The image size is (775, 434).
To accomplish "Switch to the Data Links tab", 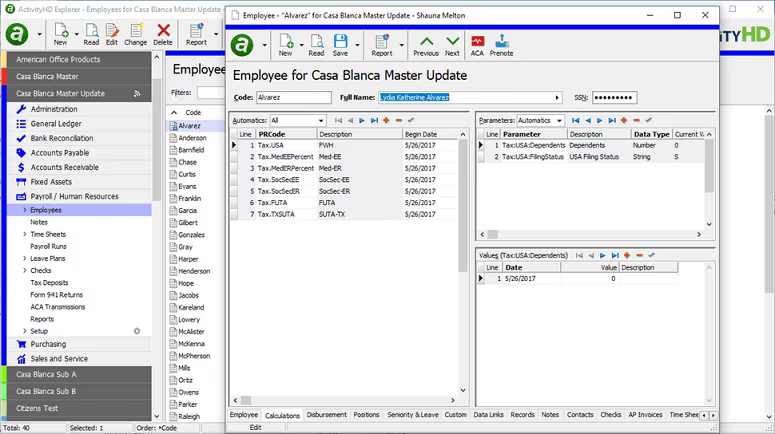I will (x=488, y=415).
